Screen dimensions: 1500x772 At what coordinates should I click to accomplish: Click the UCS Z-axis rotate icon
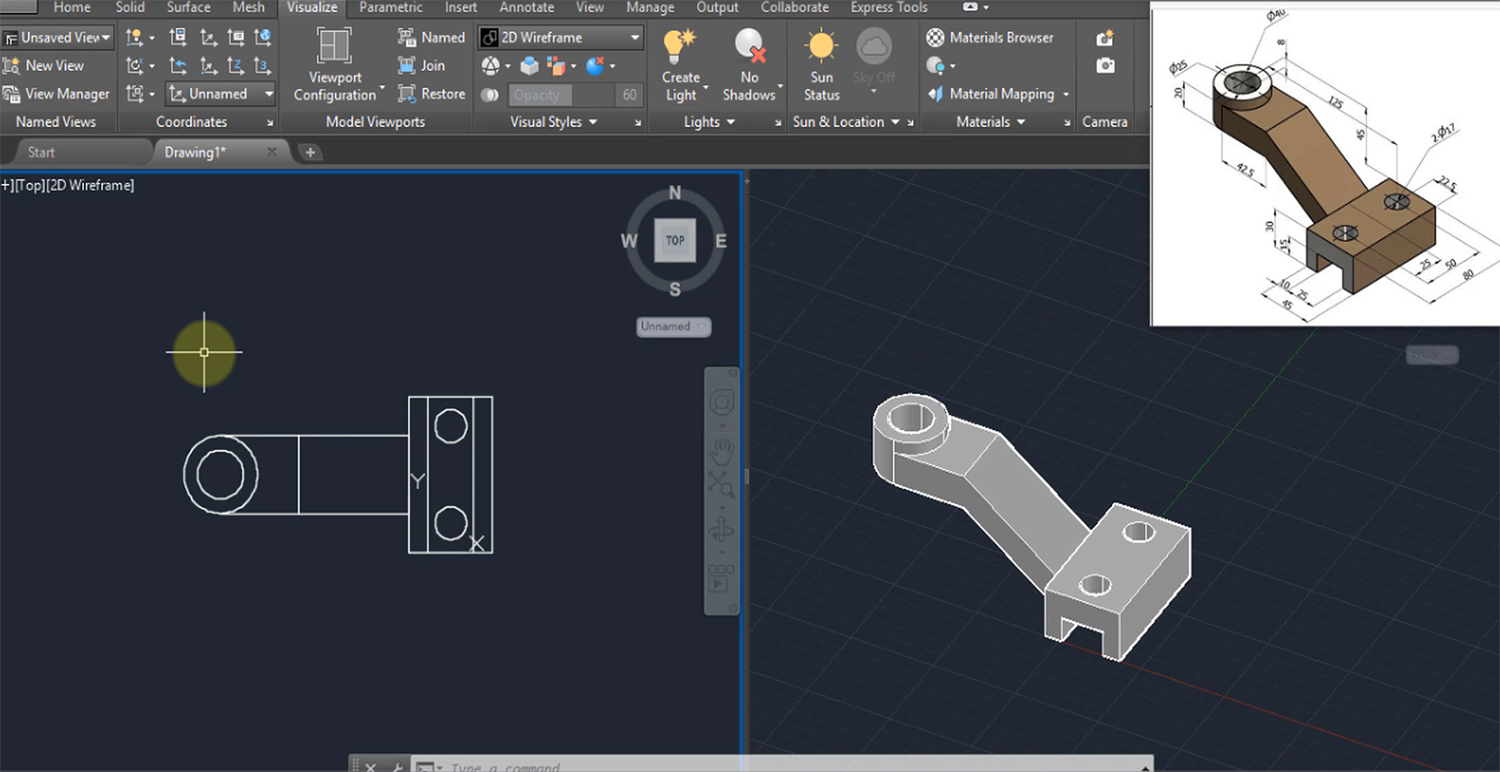click(x=236, y=66)
